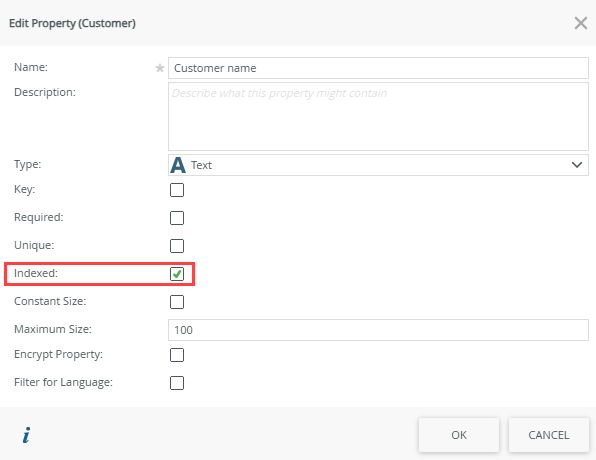
Task: Tick the Required checkbox
Action: 177,218
